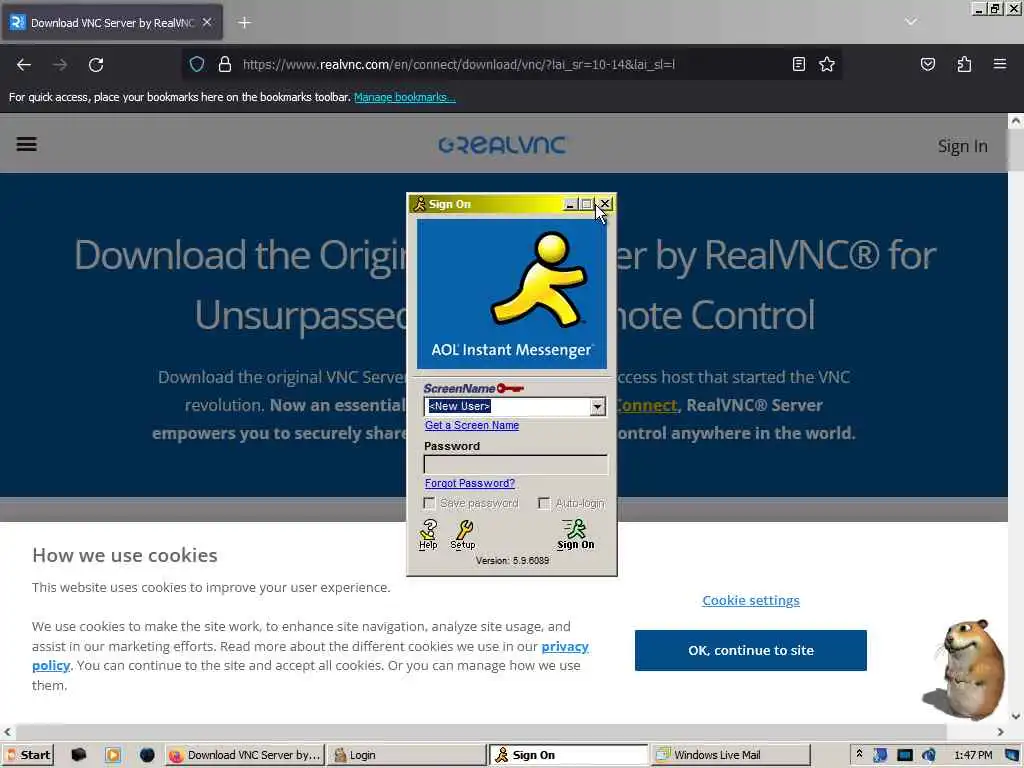Image resolution: width=1024 pixels, height=768 pixels.
Task: Click Get a Screen Name link
Action: pyautogui.click(x=472, y=425)
